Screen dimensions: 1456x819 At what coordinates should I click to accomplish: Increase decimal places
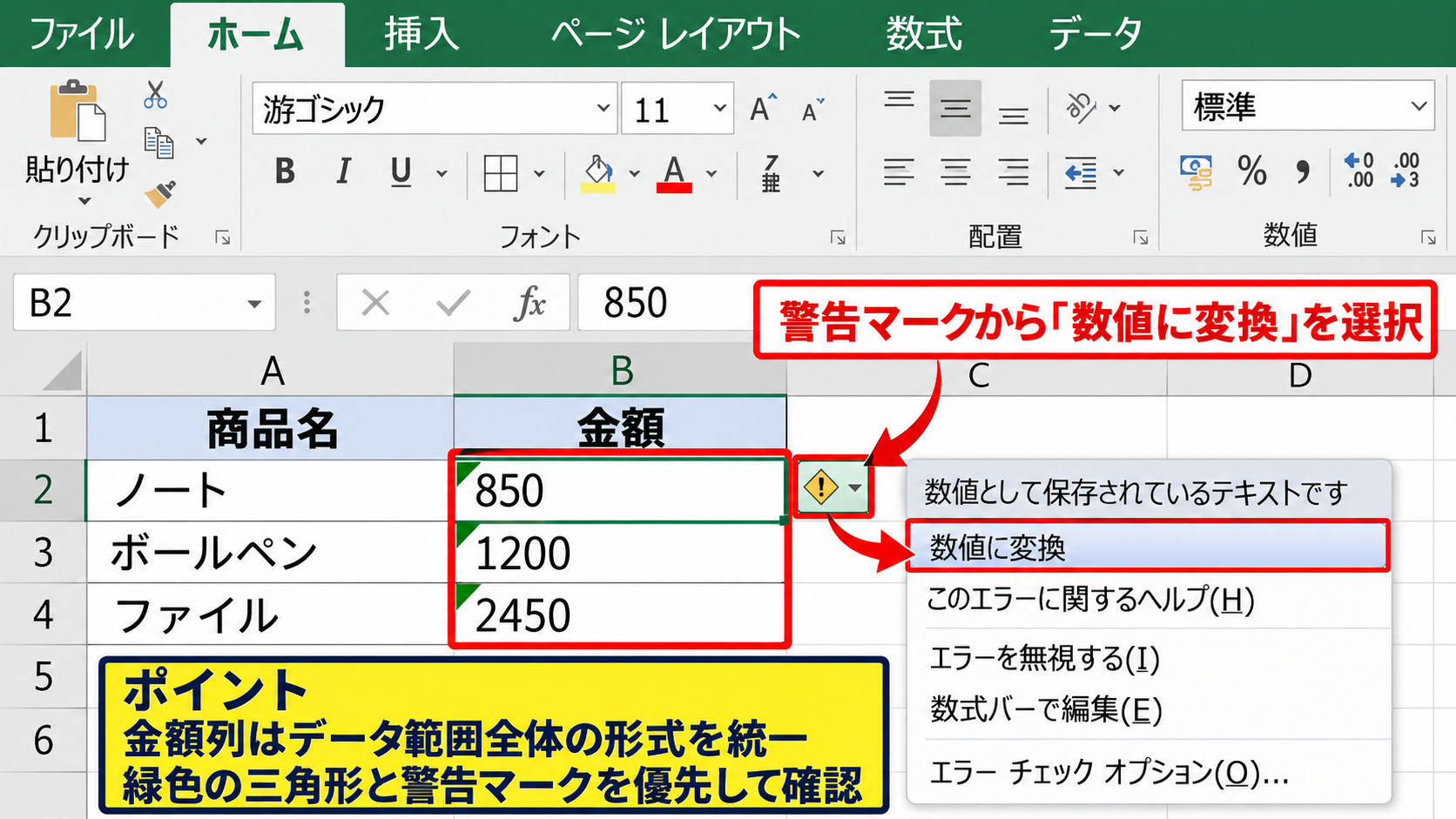tap(1358, 171)
